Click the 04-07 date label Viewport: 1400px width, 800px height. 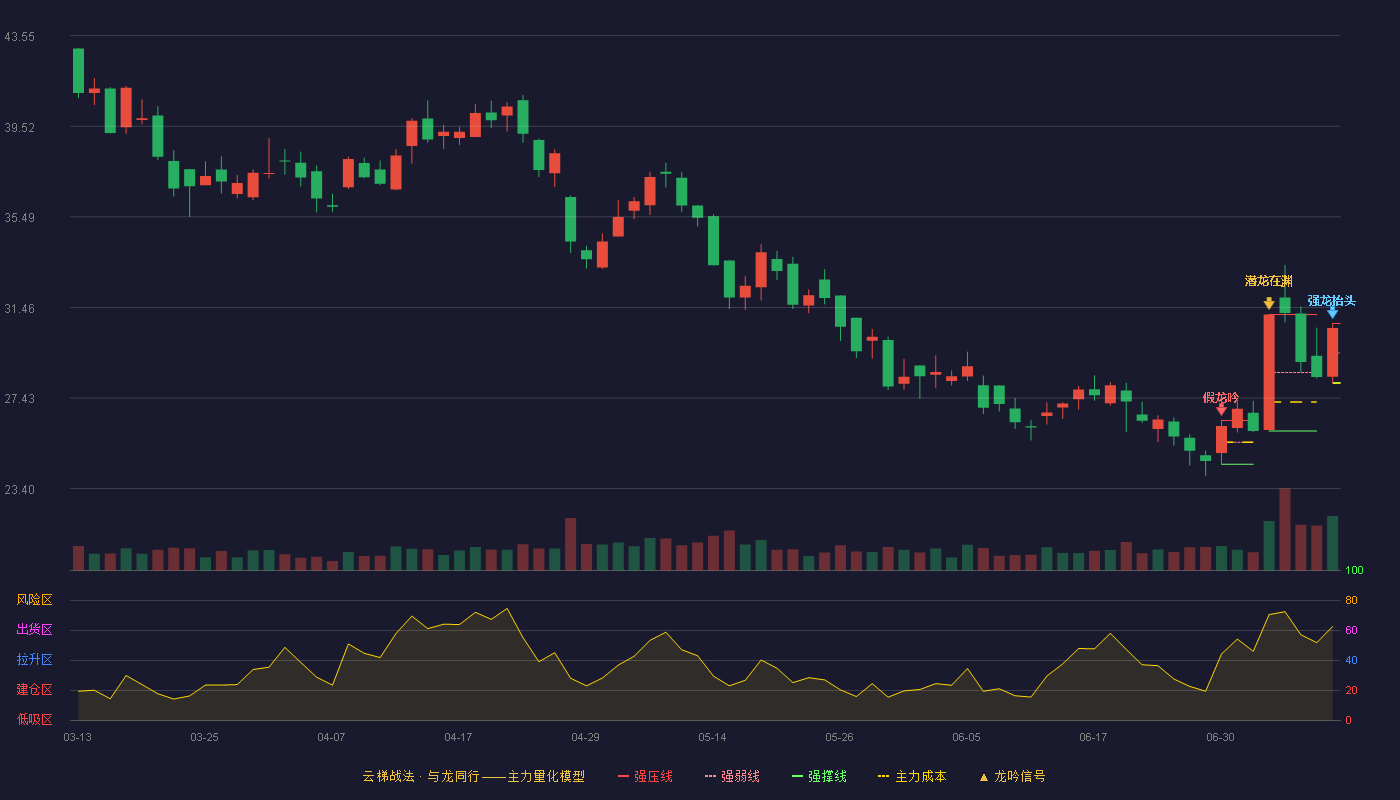coord(331,737)
